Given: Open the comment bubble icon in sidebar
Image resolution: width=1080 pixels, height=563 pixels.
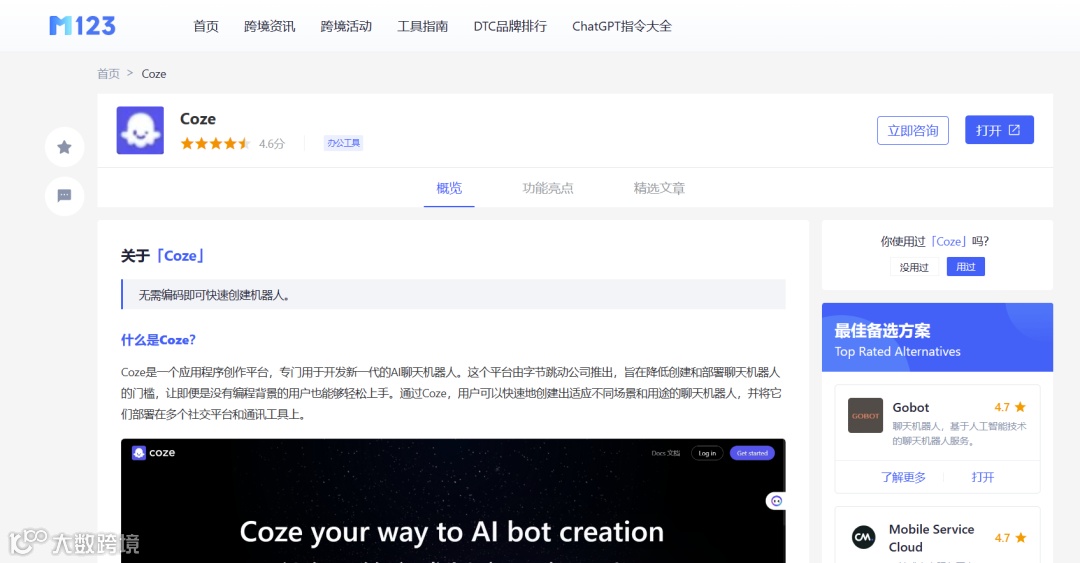Looking at the screenshot, I should tap(64, 196).
